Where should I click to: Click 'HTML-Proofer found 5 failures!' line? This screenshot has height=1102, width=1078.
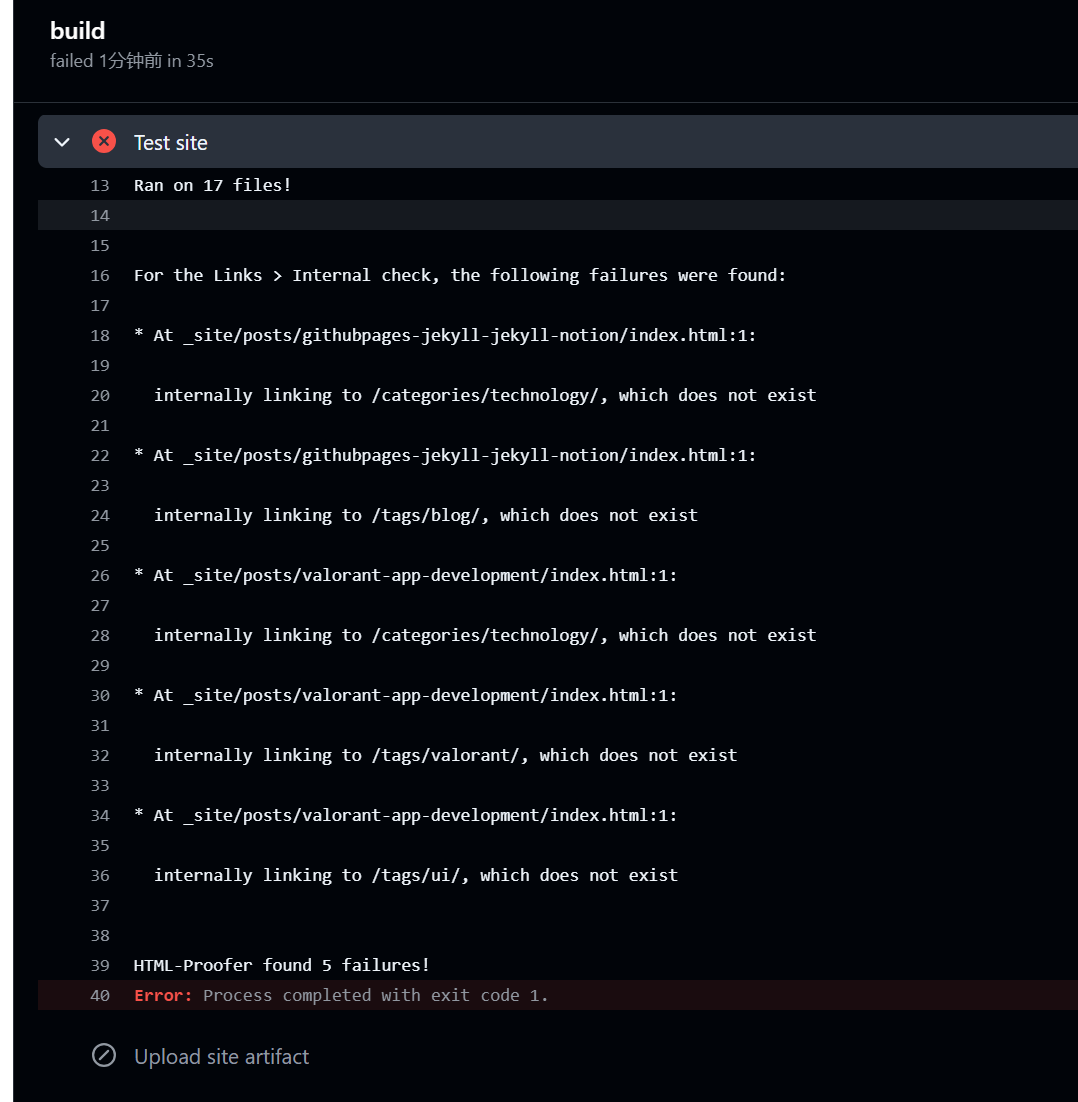[281, 966]
